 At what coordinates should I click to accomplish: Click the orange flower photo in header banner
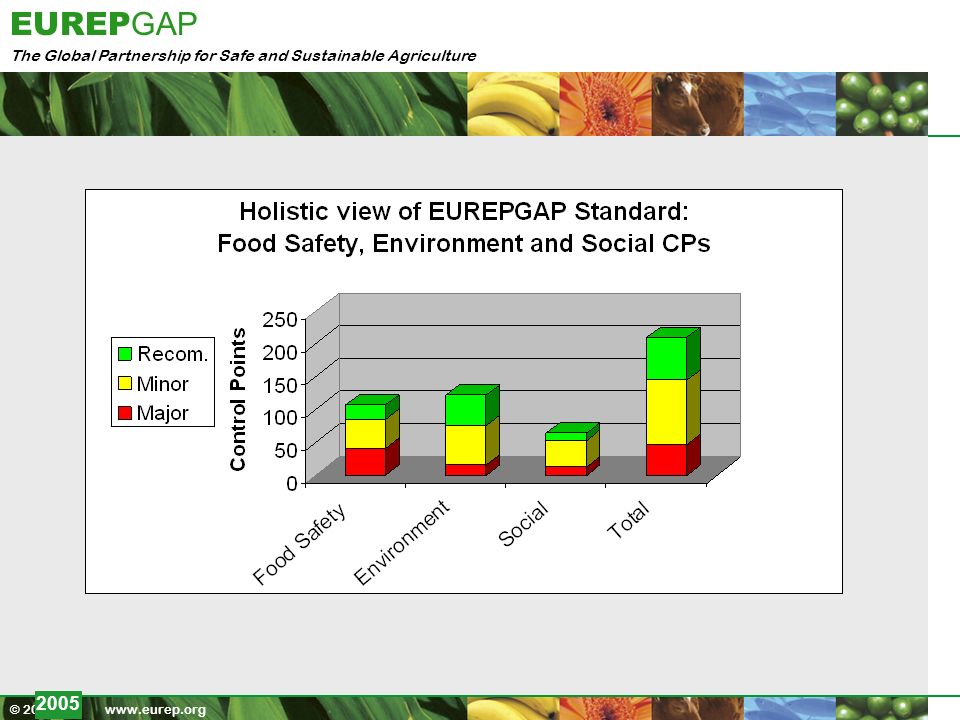(606, 103)
